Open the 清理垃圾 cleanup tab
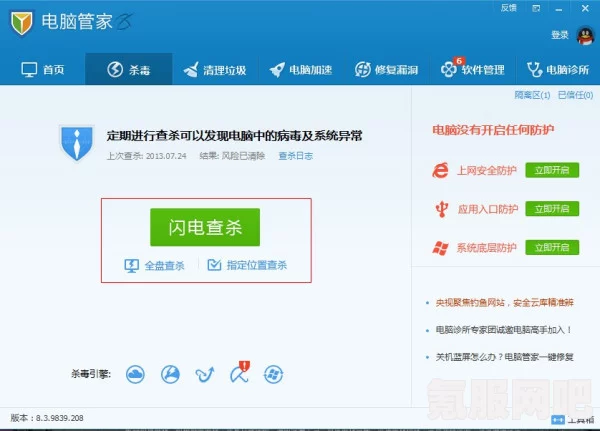 [x=214, y=70]
